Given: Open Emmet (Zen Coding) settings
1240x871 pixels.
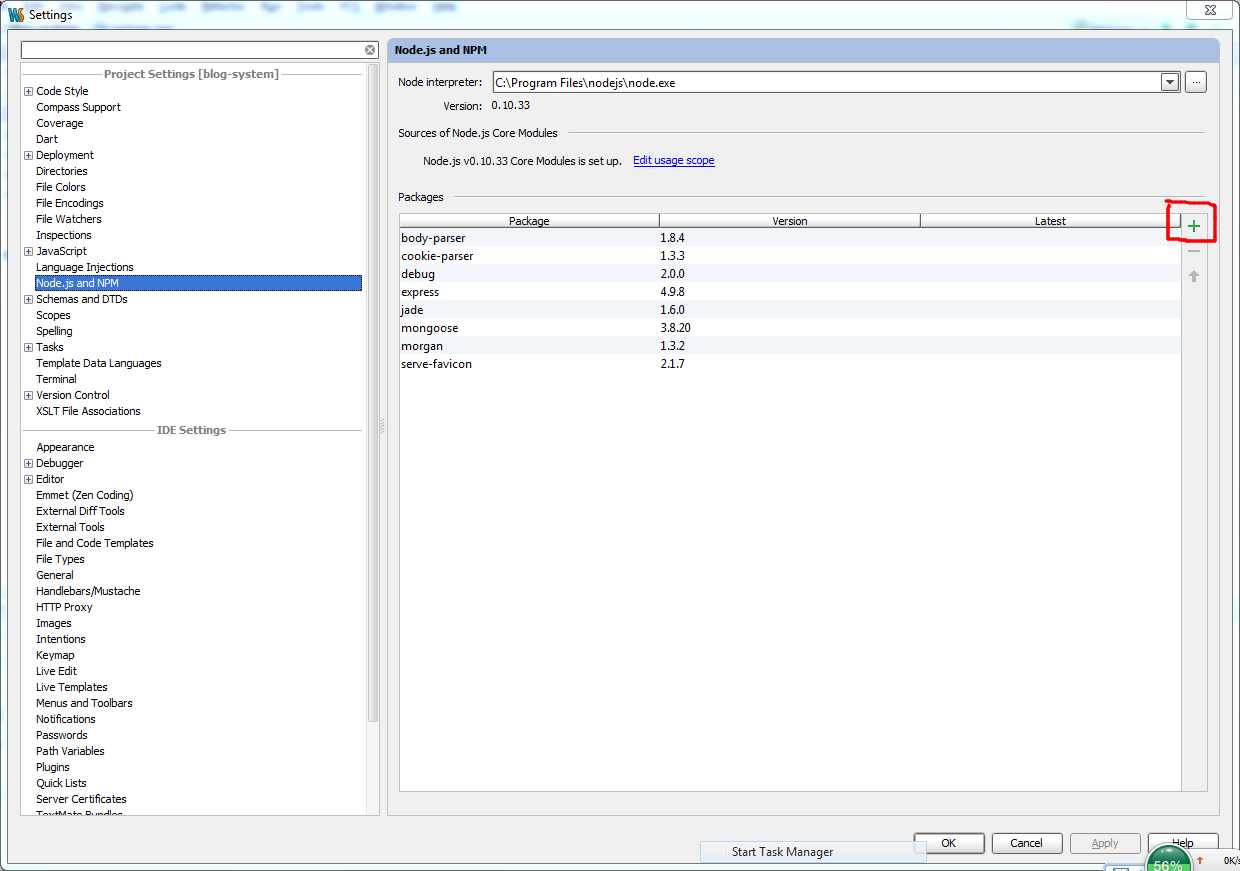Looking at the screenshot, I should tap(84, 495).
